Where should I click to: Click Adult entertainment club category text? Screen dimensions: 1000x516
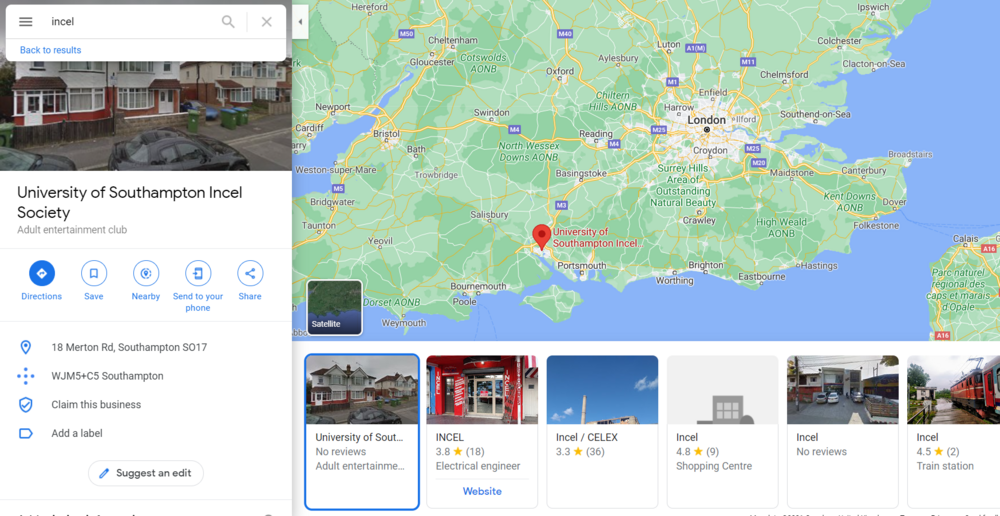72,230
